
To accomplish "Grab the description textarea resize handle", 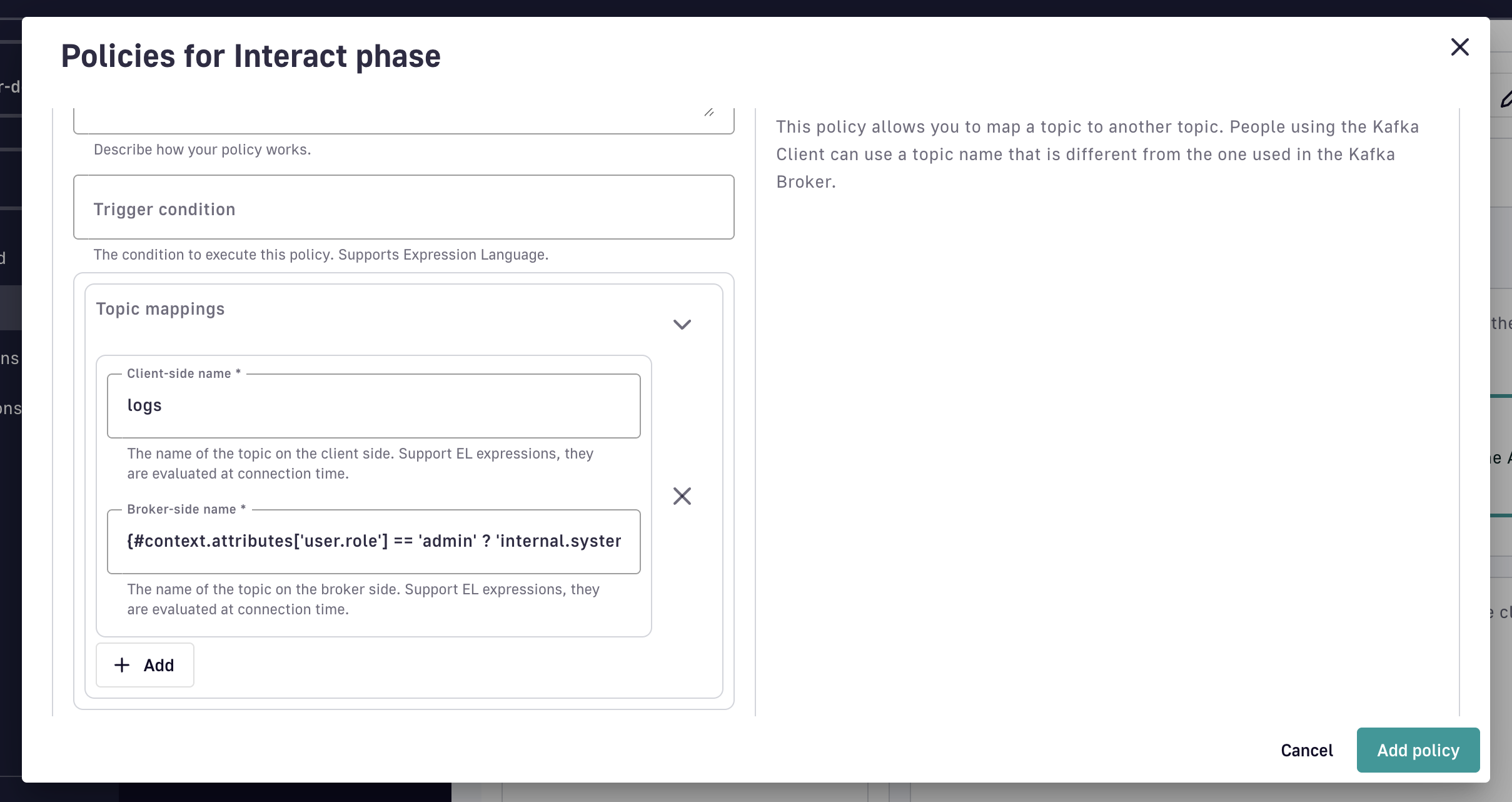I will point(709,113).
